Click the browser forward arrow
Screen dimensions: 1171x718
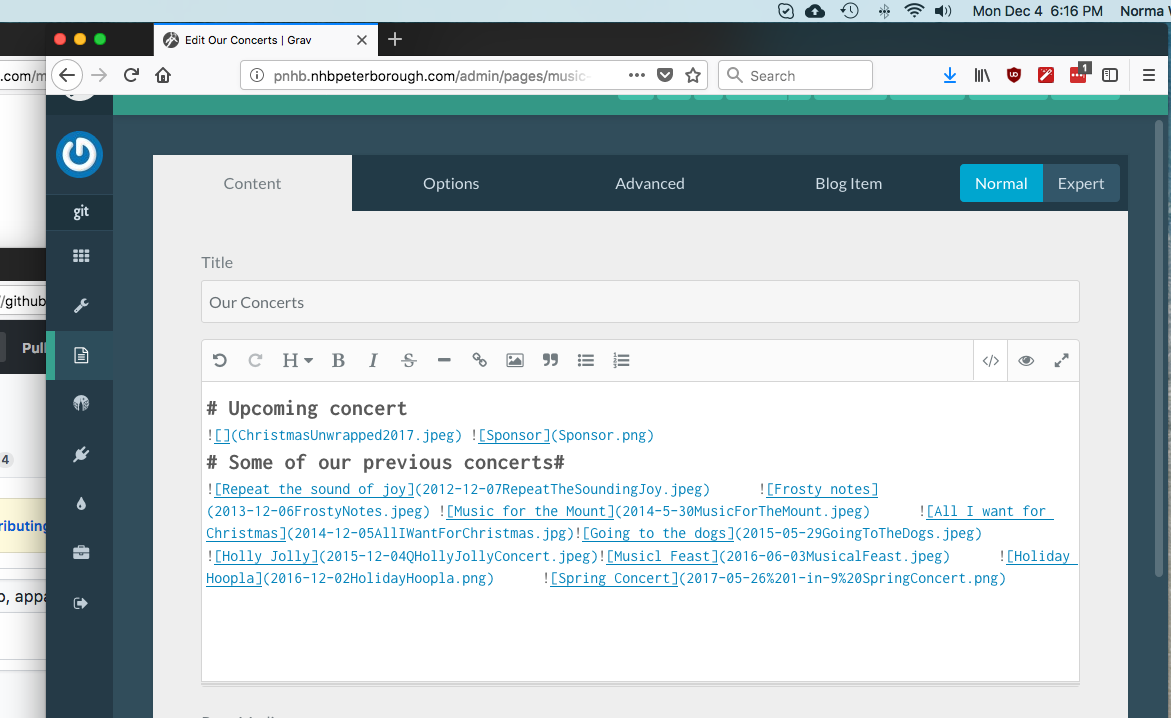(x=99, y=75)
